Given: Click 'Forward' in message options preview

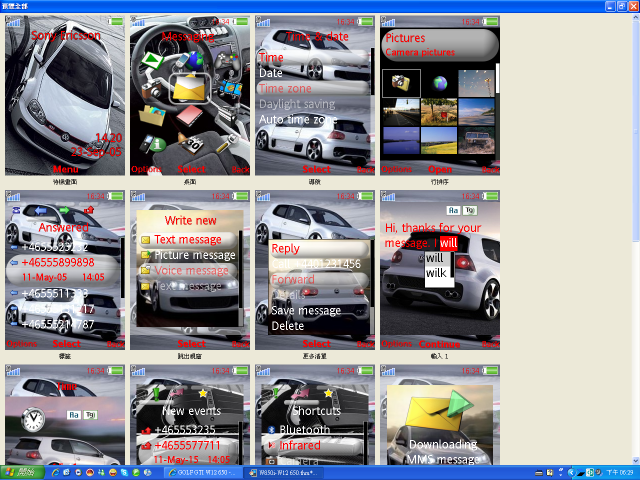Looking at the screenshot, I should click(293, 280).
